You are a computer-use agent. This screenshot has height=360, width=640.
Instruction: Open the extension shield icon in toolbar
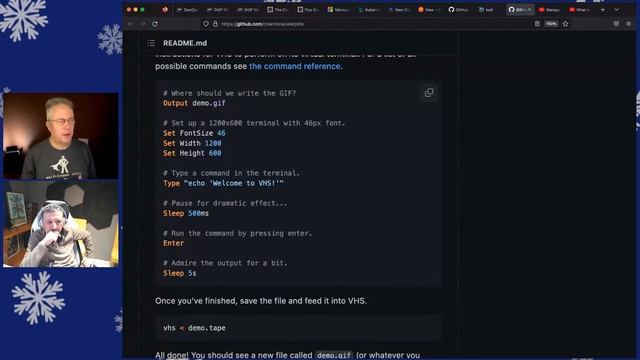coord(616,24)
